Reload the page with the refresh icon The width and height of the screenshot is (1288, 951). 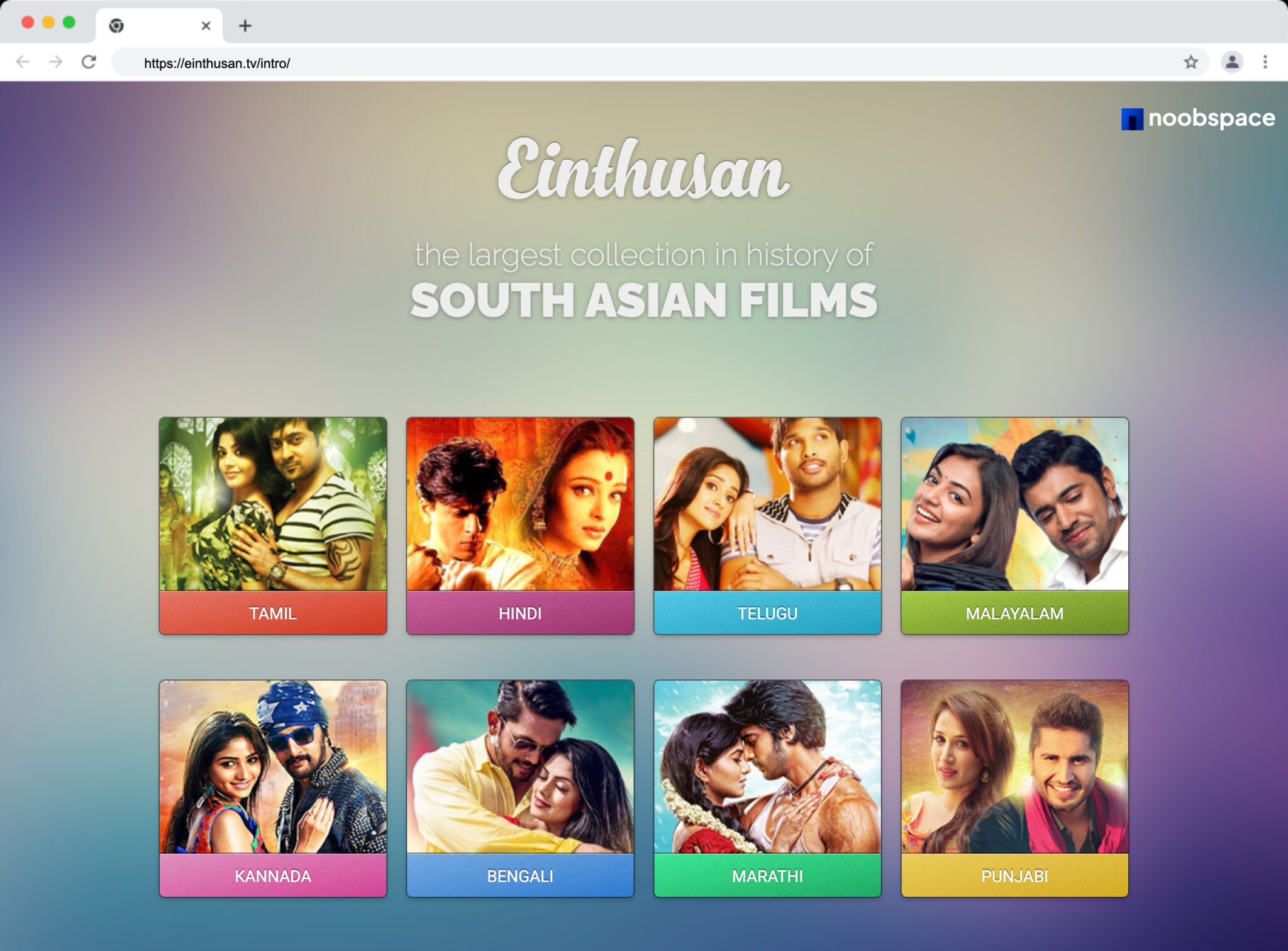click(89, 62)
